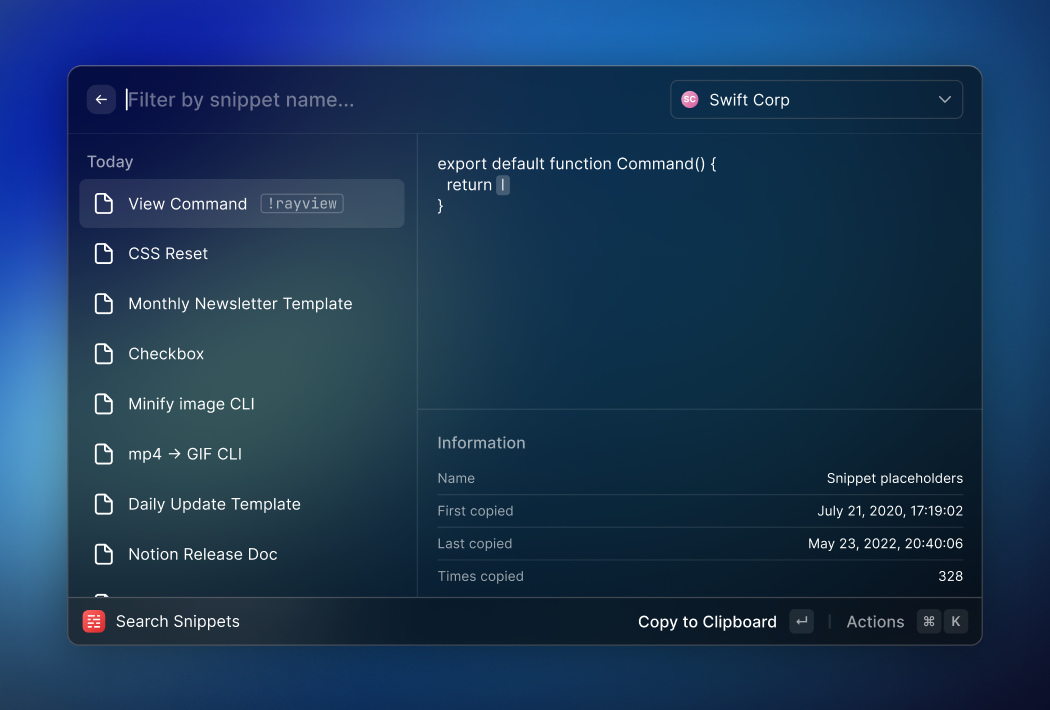Image resolution: width=1050 pixels, height=710 pixels.
Task: Click the file icon next to Checkbox
Action: click(x=104, y=354)
